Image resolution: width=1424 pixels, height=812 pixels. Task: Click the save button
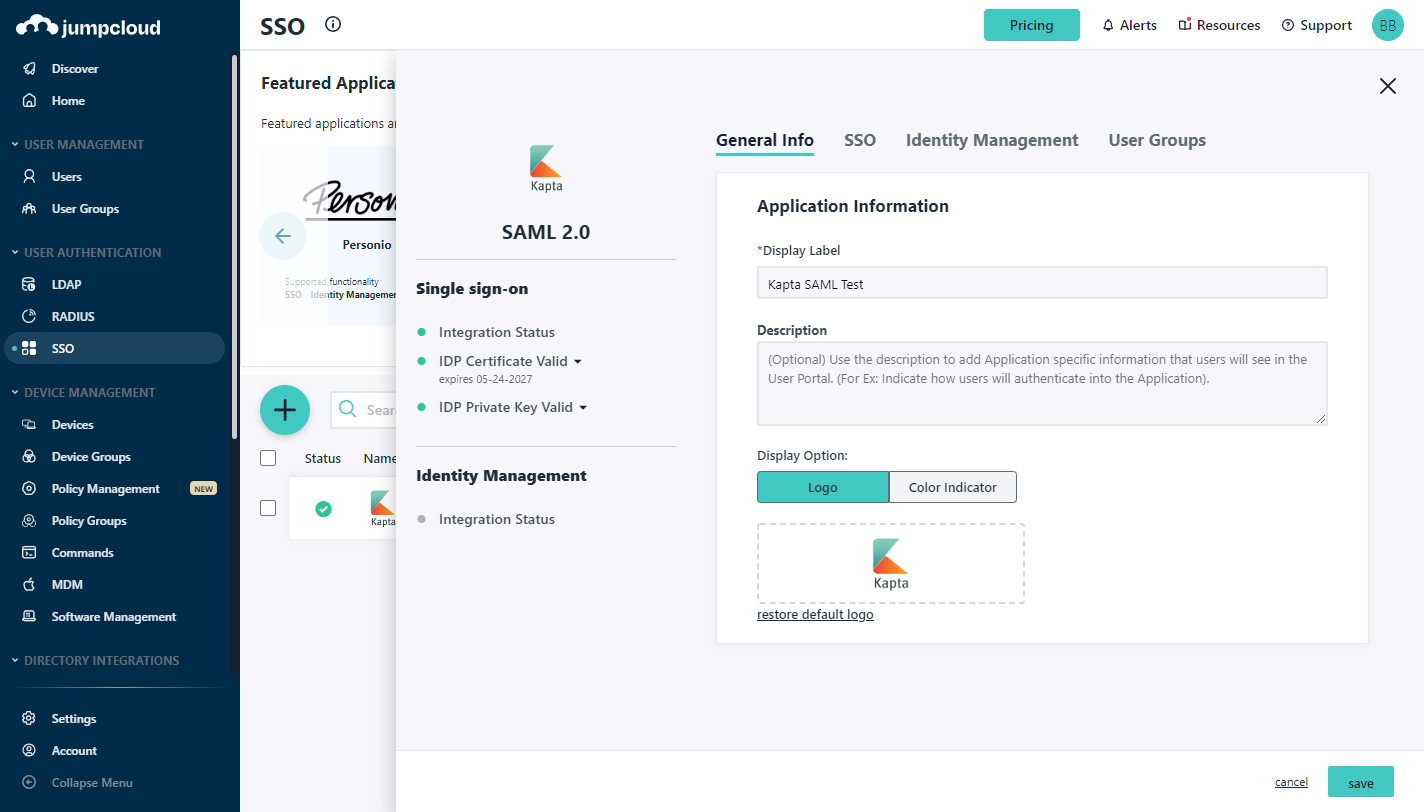(x=1360, y=783)
